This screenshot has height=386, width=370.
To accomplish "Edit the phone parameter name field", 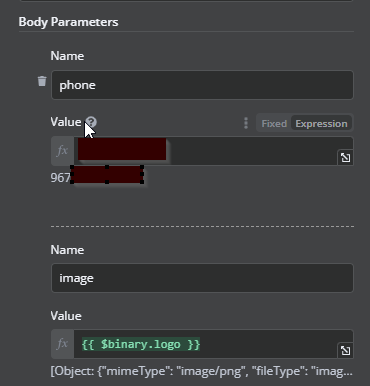I will click(x=202, y=85).
